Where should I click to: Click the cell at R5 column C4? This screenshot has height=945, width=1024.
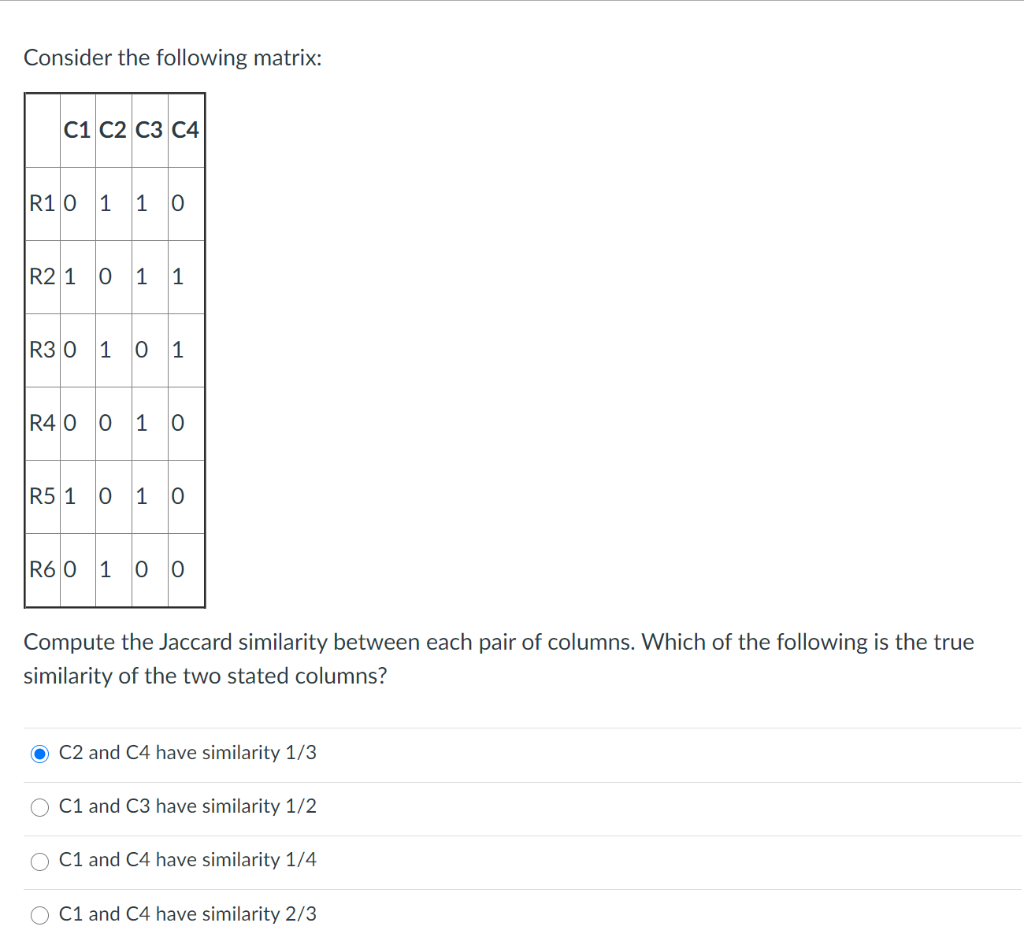[178, 496]
